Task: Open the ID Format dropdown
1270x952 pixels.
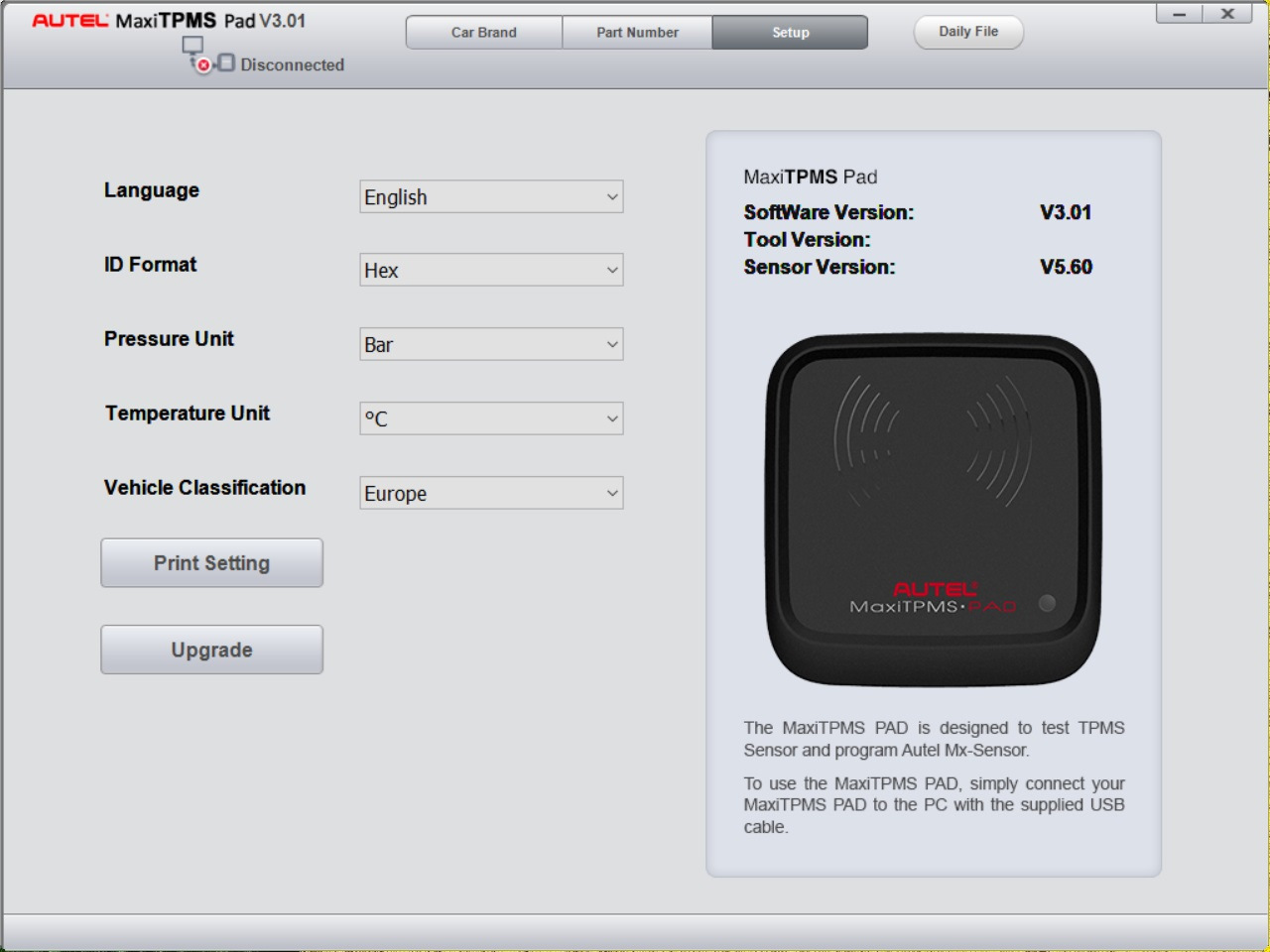Action: 491,270
